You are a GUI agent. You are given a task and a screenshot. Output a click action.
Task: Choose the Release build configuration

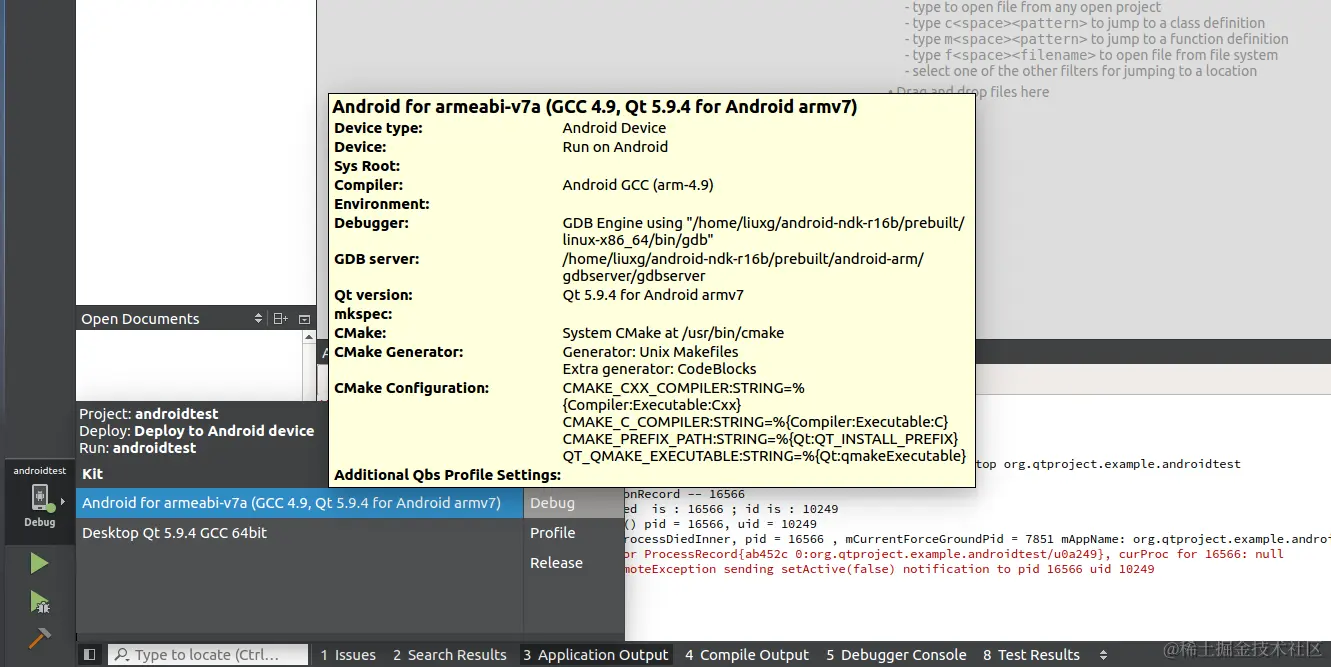click(573, 563)
